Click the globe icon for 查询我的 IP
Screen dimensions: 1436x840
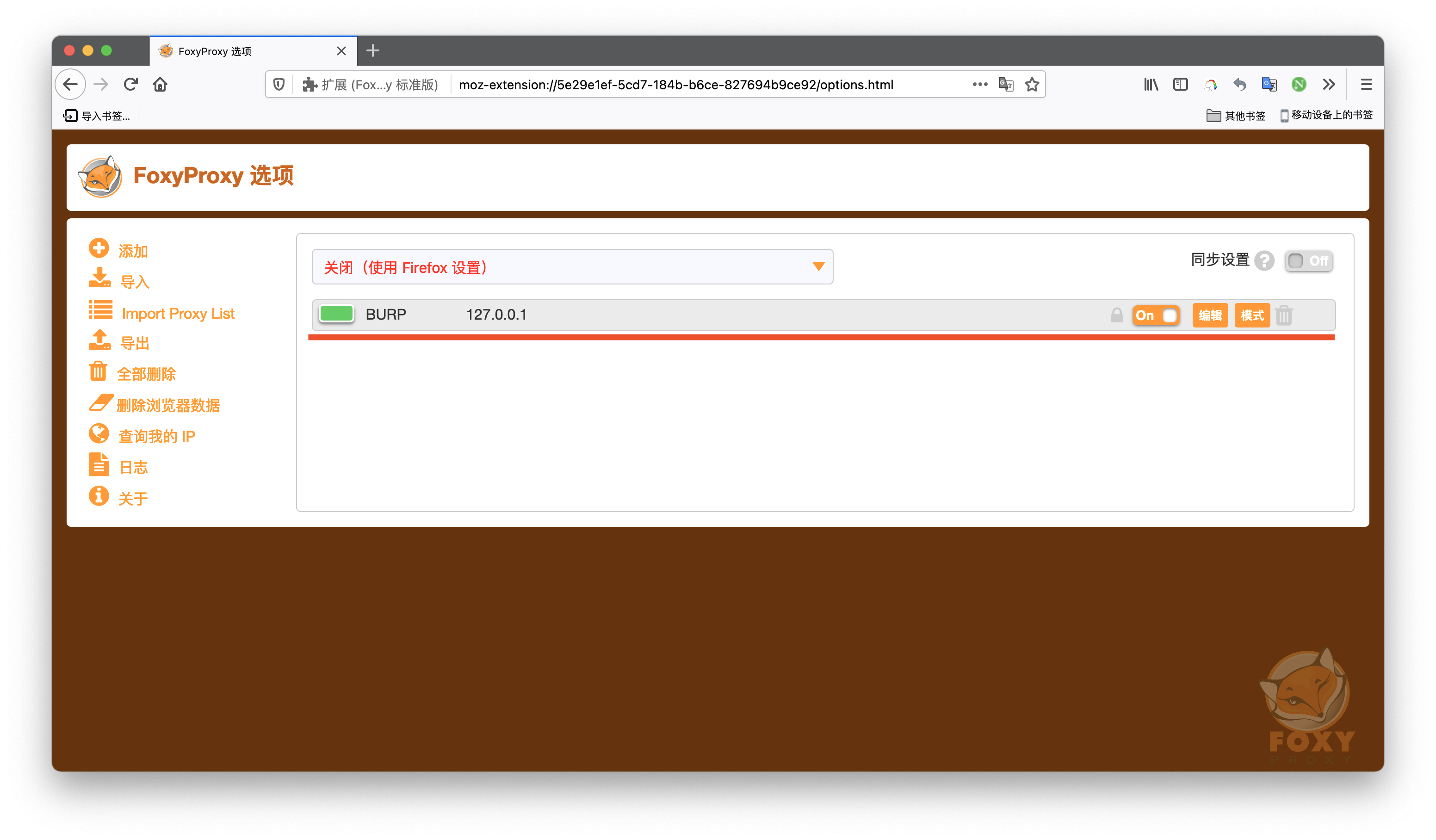(99, 434)
